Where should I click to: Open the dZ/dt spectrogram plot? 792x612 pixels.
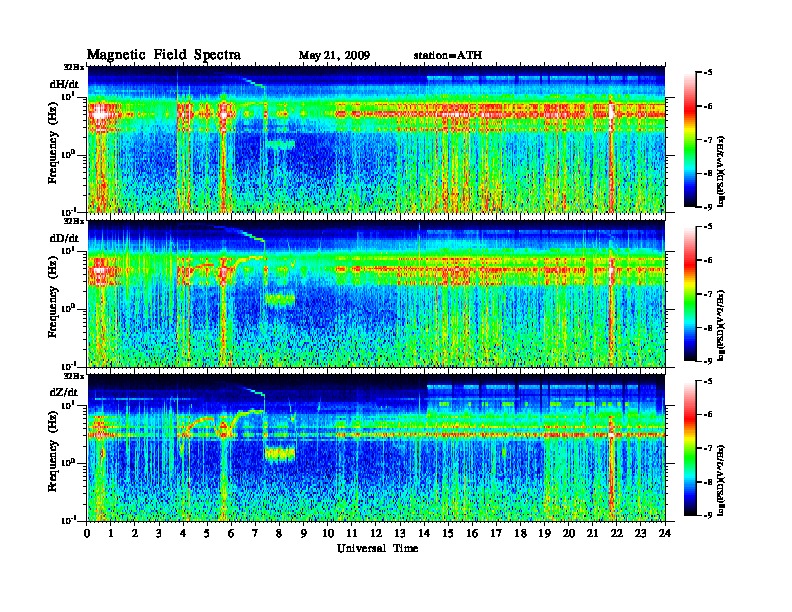pos(376,448)
